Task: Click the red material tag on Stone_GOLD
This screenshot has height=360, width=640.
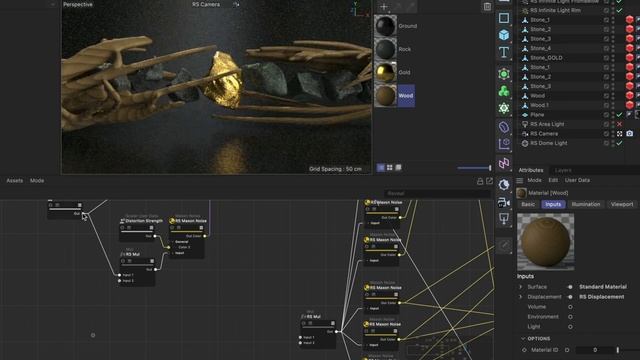Action: point(629,58)
